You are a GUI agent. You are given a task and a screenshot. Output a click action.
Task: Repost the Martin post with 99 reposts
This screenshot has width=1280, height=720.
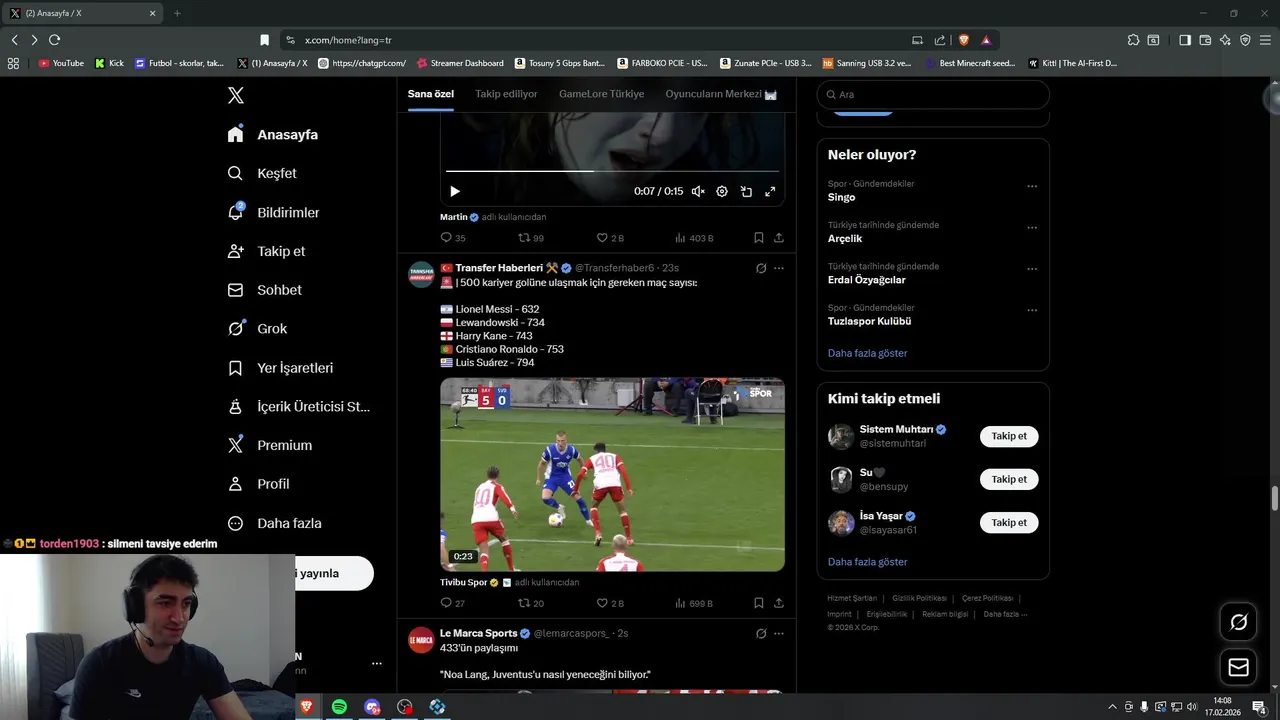coord(531,238)
